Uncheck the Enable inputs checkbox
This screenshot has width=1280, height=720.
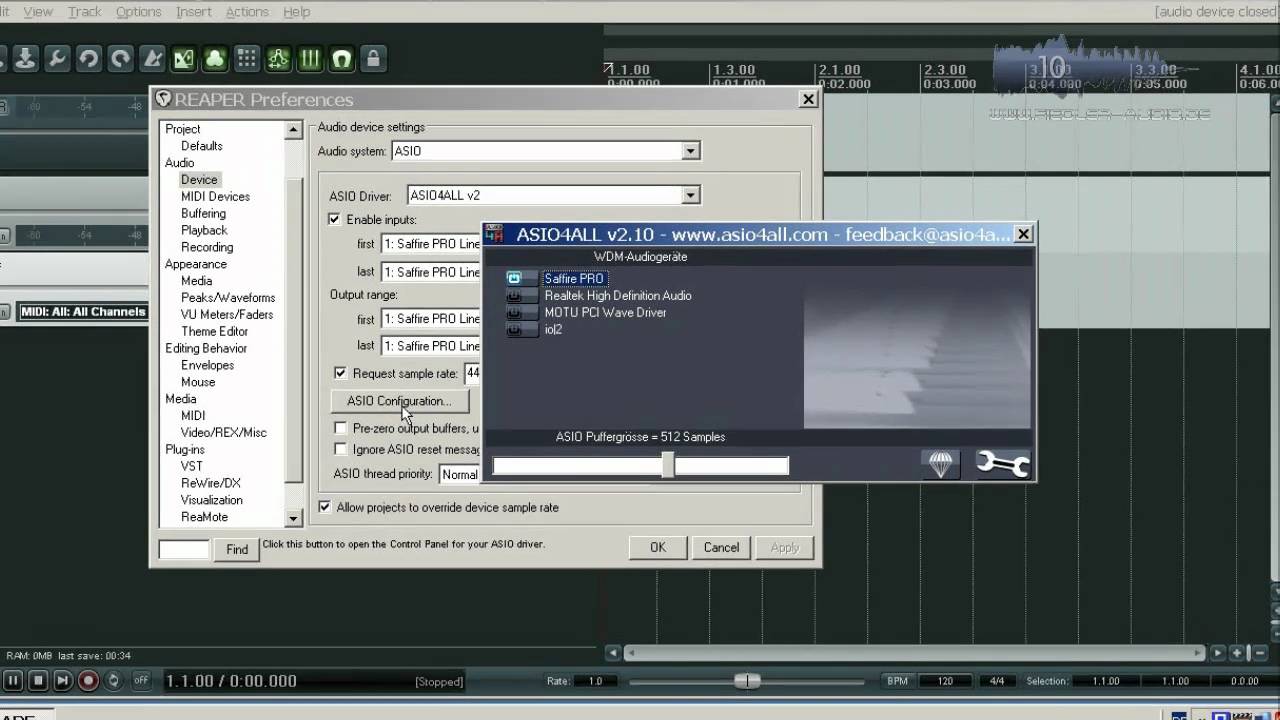335,219
